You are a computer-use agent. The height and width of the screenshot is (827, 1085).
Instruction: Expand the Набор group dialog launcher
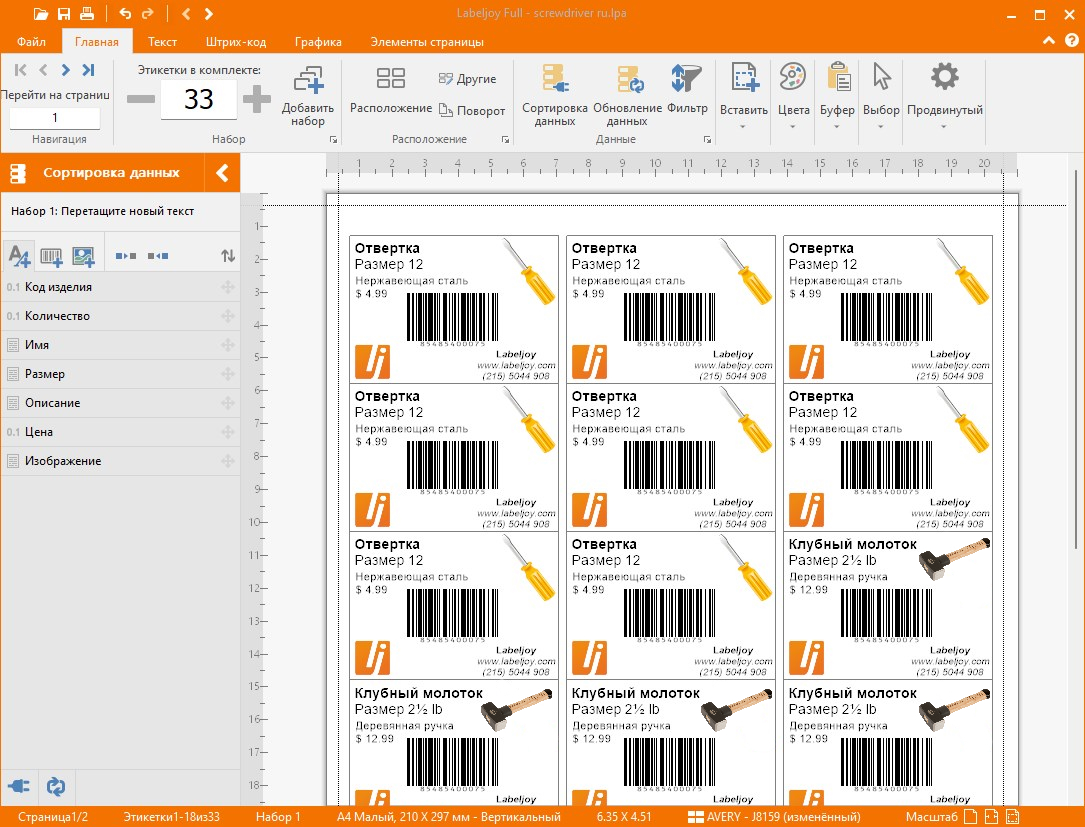334,140
